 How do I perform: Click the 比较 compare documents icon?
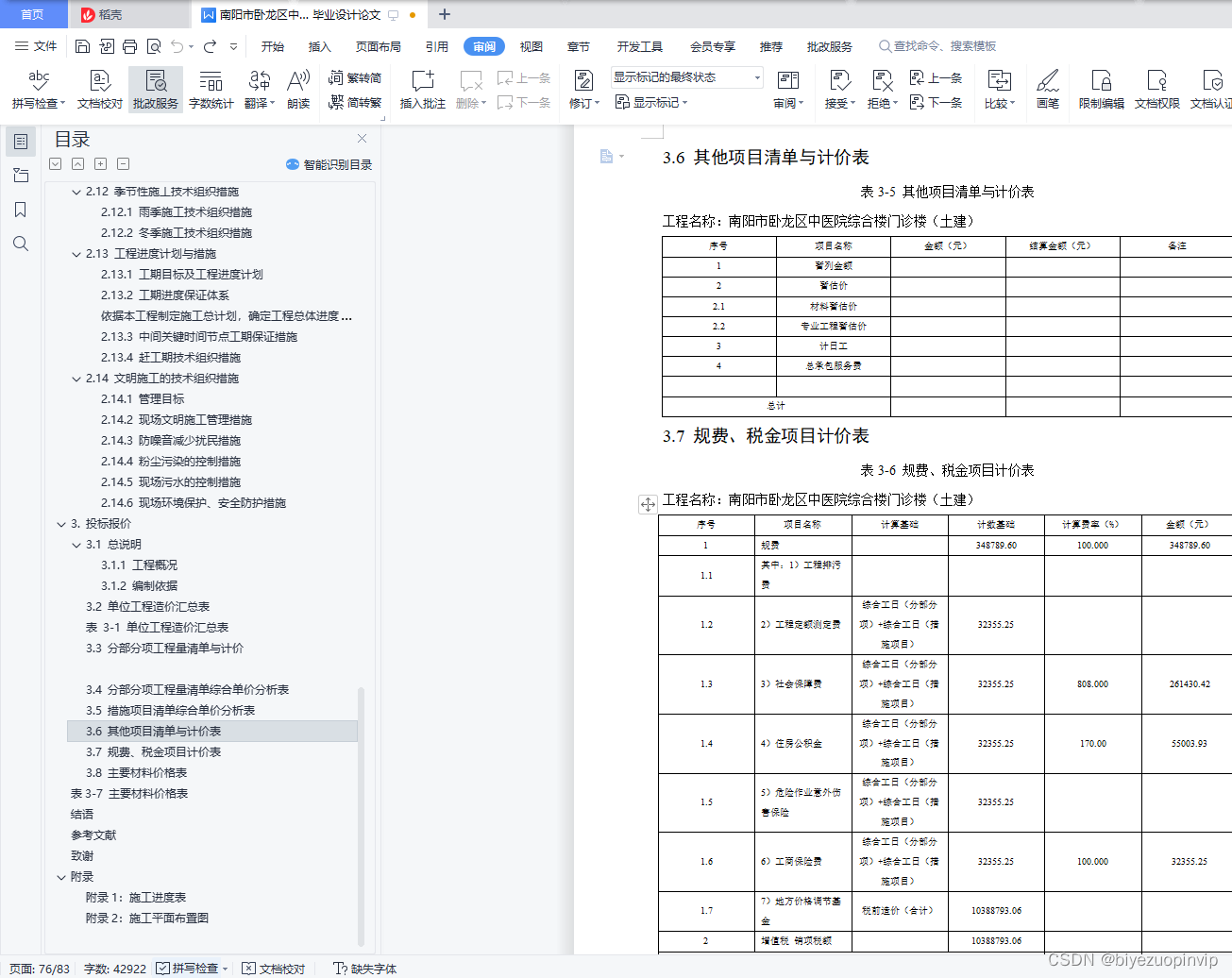tap(999, 80)
